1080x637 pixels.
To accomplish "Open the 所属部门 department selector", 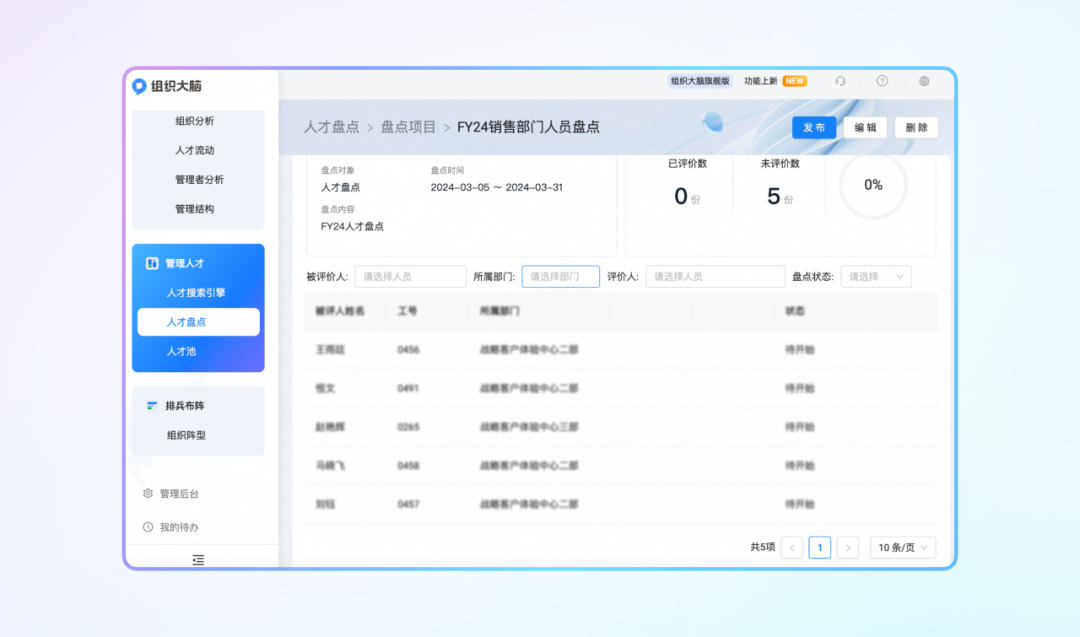I will point(560,277).
